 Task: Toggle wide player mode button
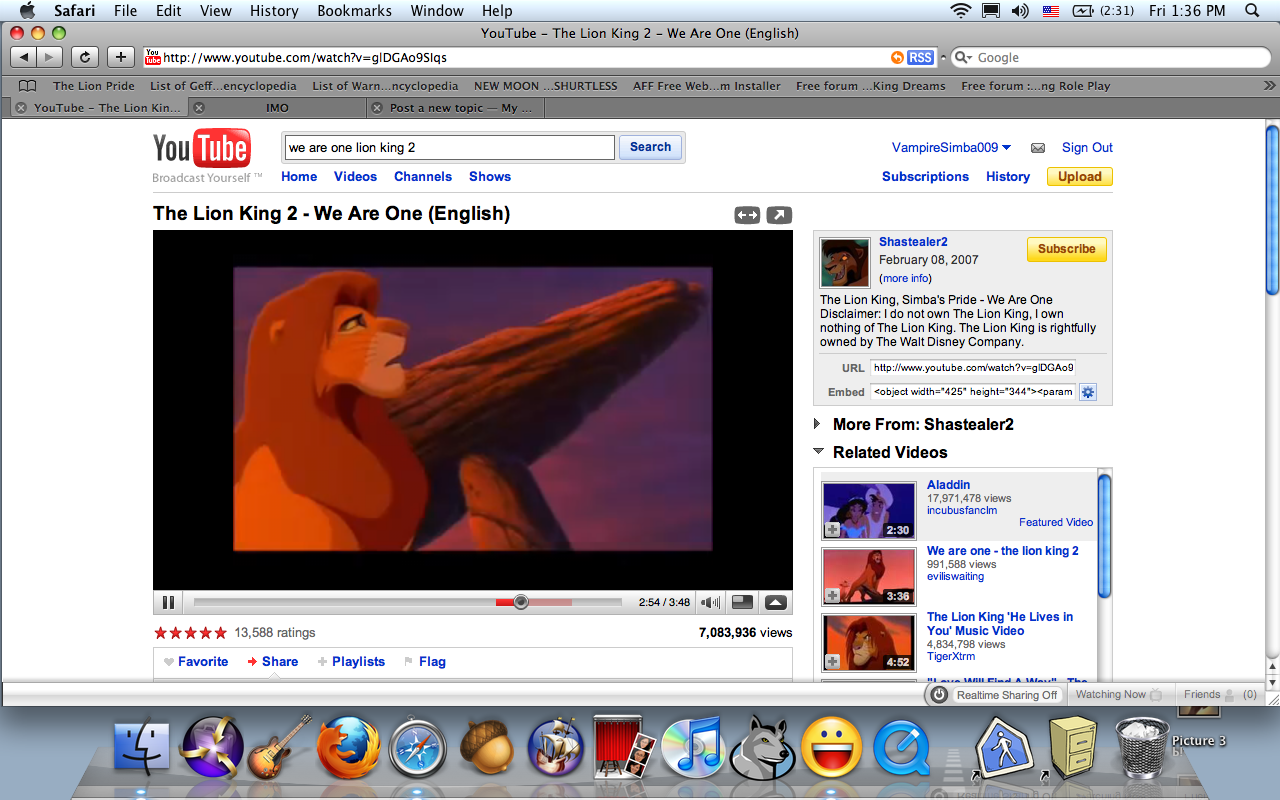[x=747, y=215]
